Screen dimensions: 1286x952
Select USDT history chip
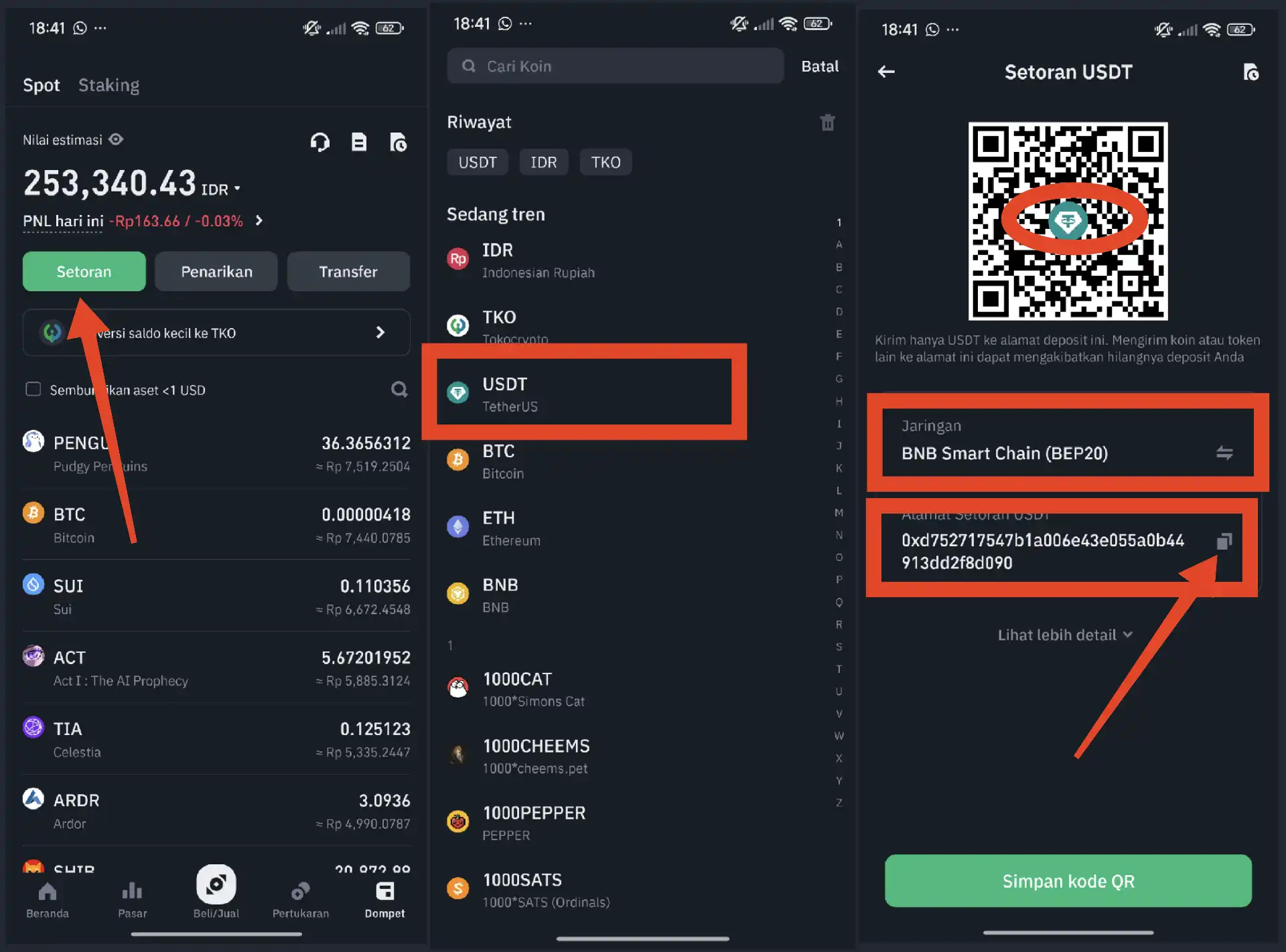point(478,162)
